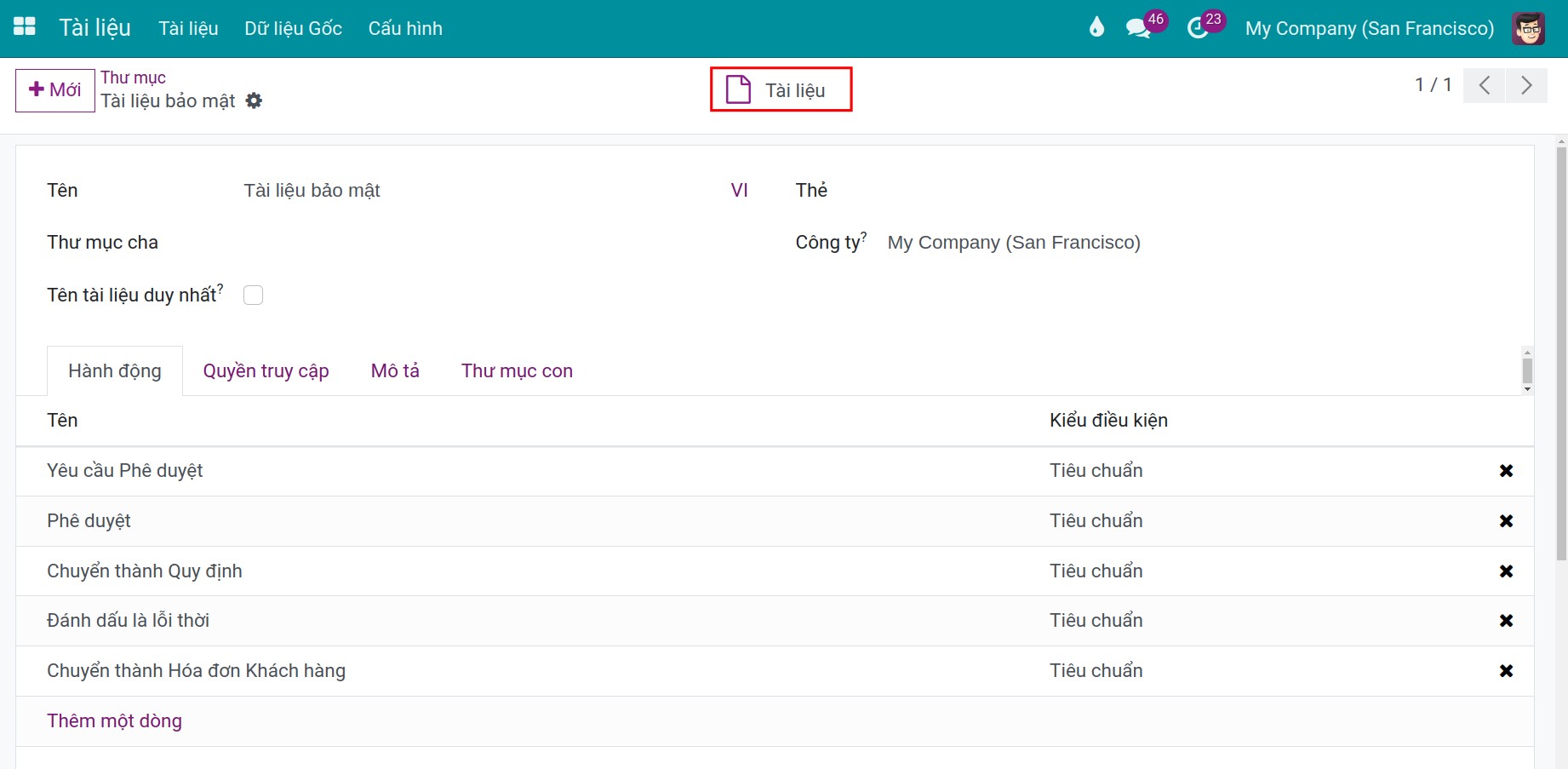Click the Tên name field value
Image resolution: width=1568 pixels, height=769 pixels.
[312, 191]
